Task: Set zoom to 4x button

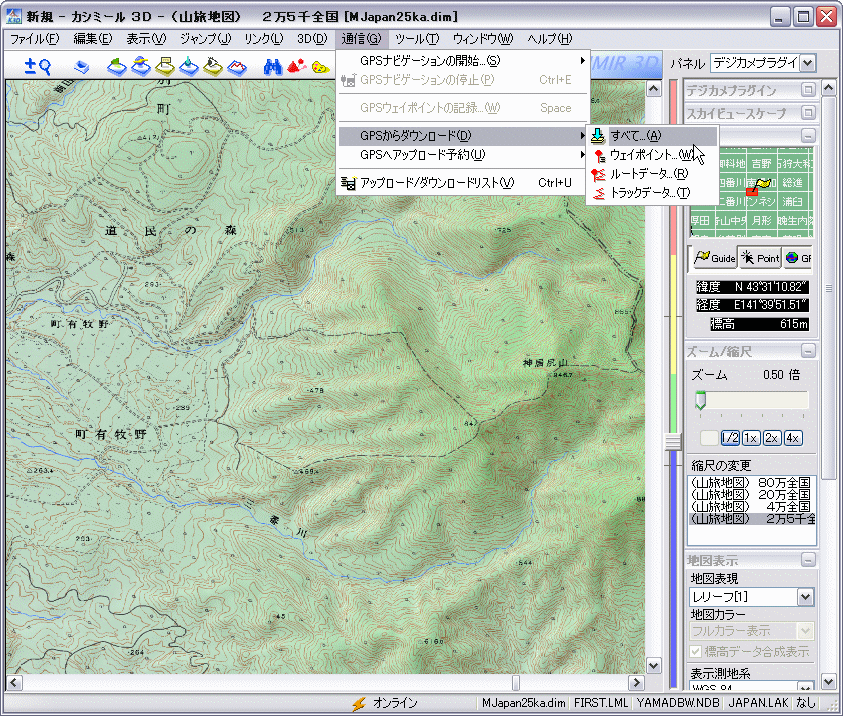Action: (792, 438)
